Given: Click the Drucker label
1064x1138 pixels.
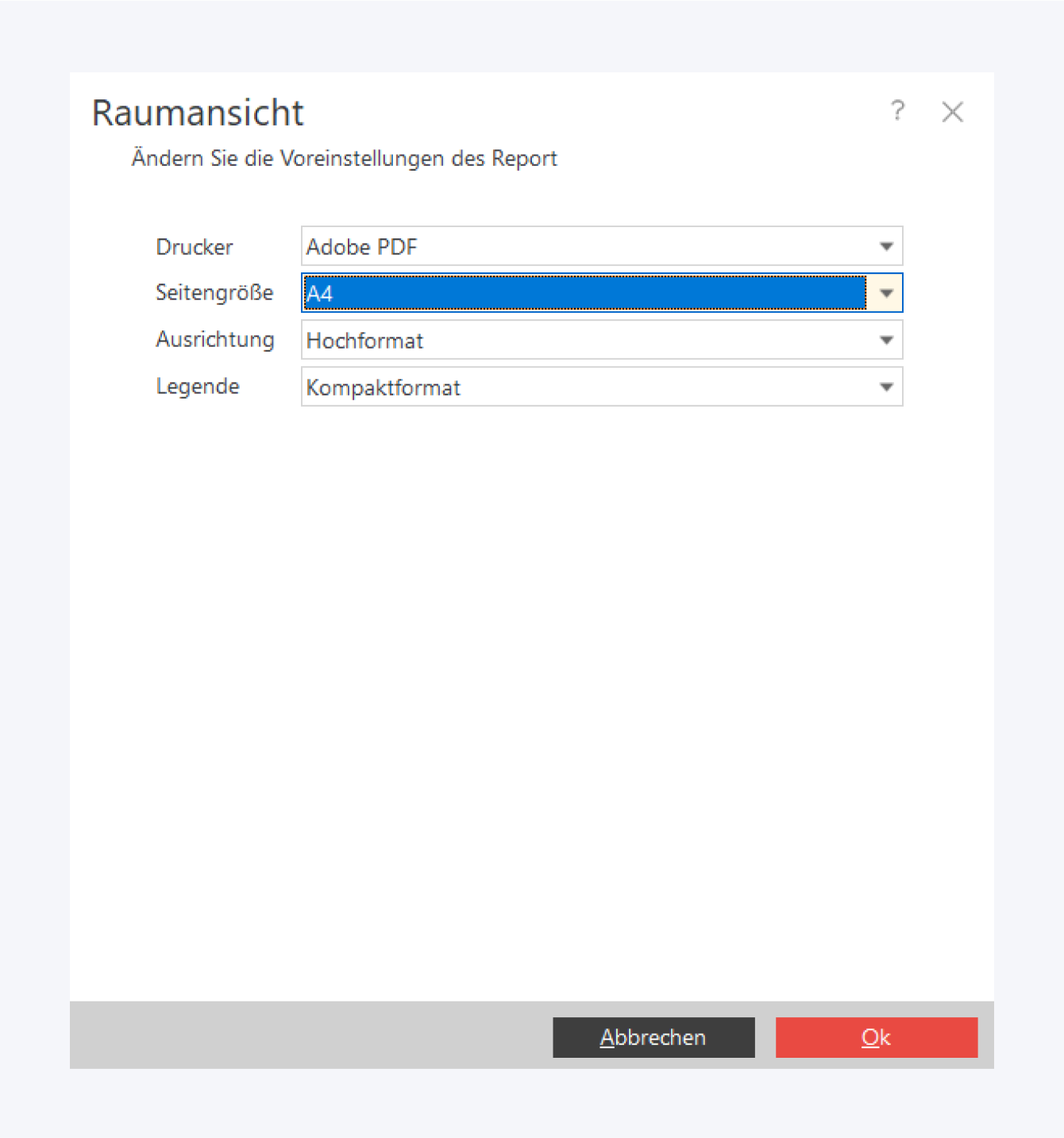Looking at the screenshot, I should point(195,247).
